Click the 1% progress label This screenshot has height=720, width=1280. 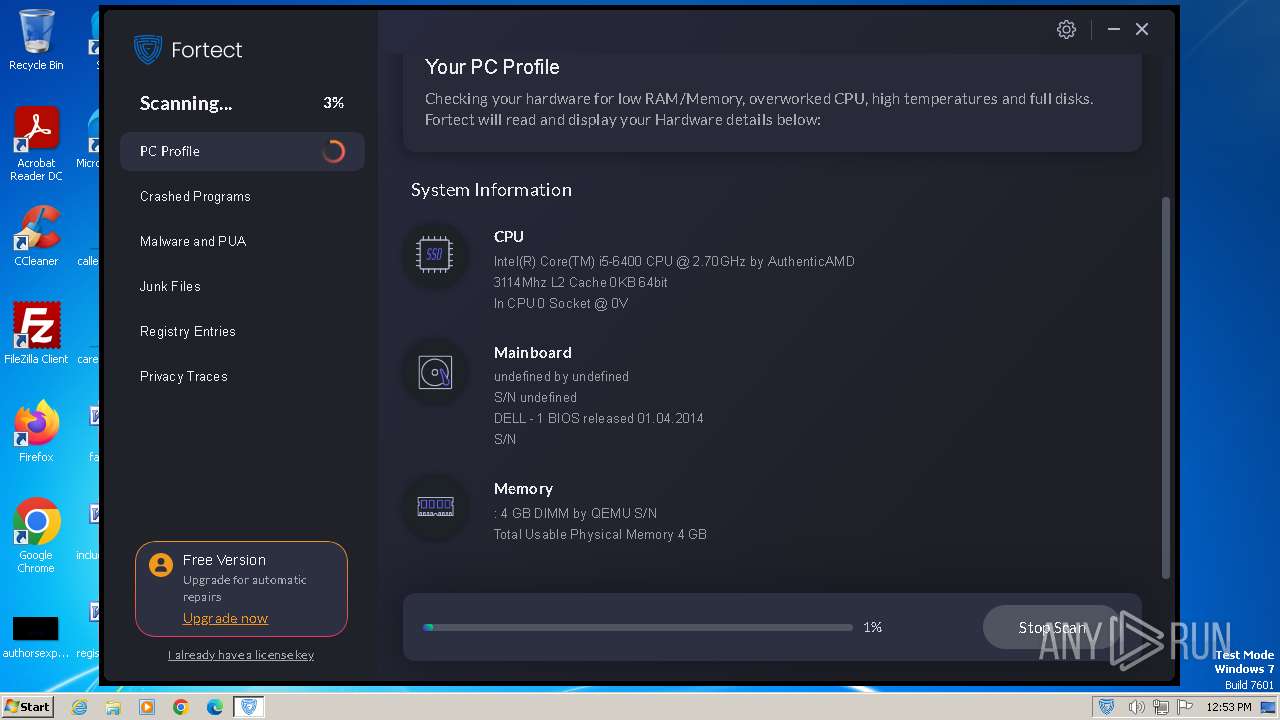[x=873, y=627]
